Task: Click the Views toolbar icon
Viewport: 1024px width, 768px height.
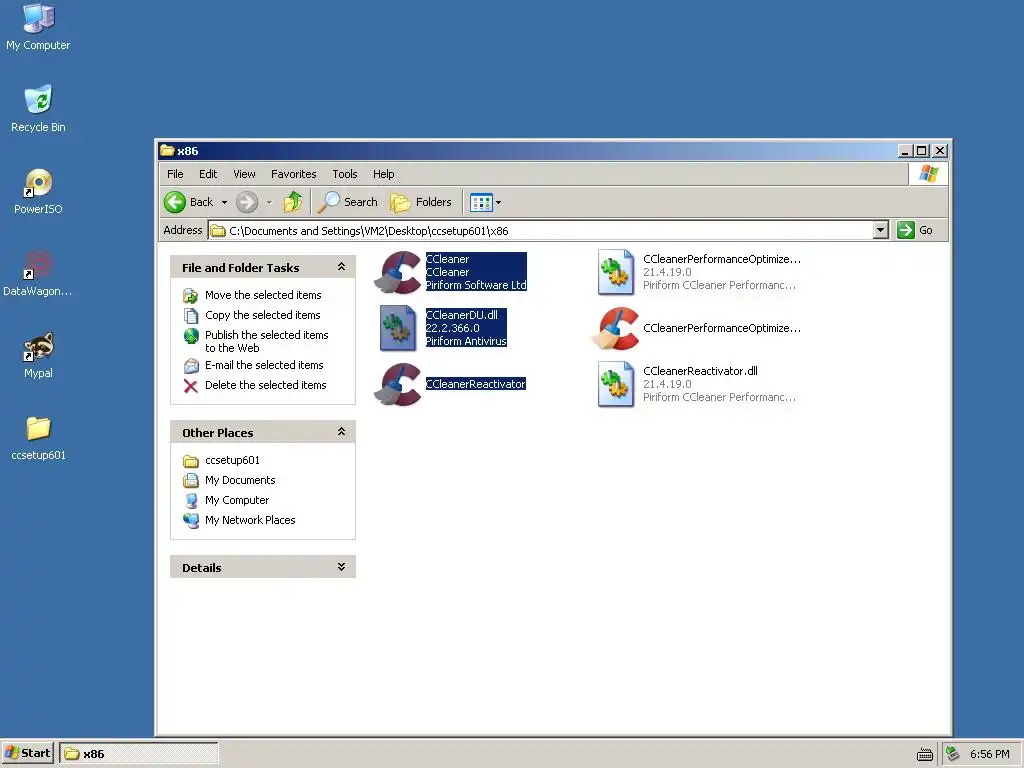Action: [481, 202]
